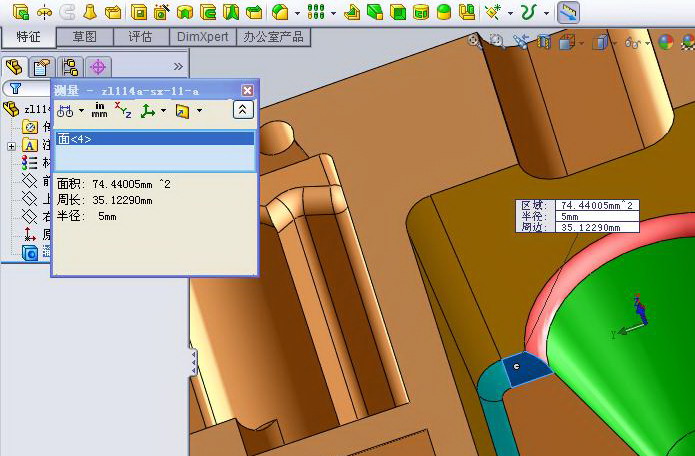This screenshot has width=695, height=456.
Task: Open the Curves tool
Action: pos(529,12)
